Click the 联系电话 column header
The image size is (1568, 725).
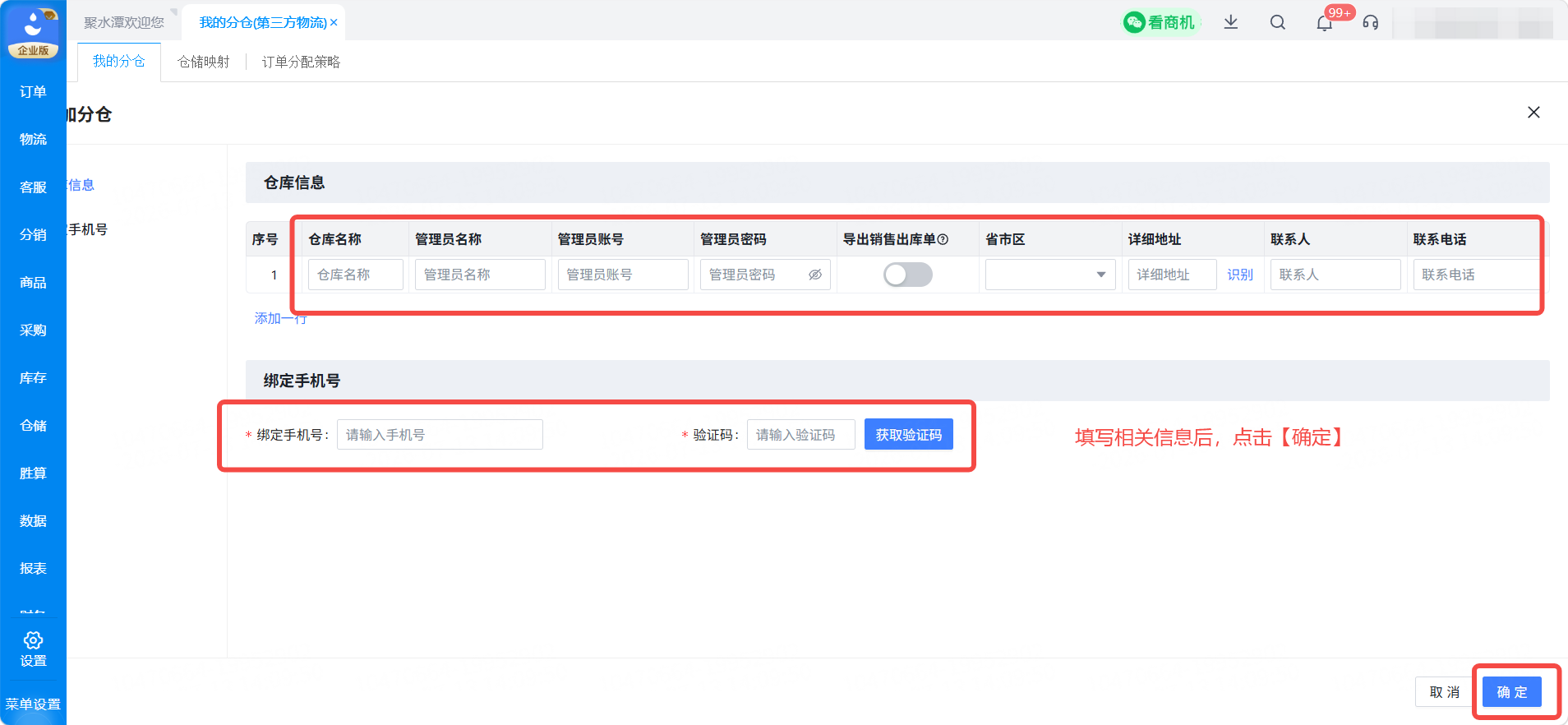tap(1440, 239)
